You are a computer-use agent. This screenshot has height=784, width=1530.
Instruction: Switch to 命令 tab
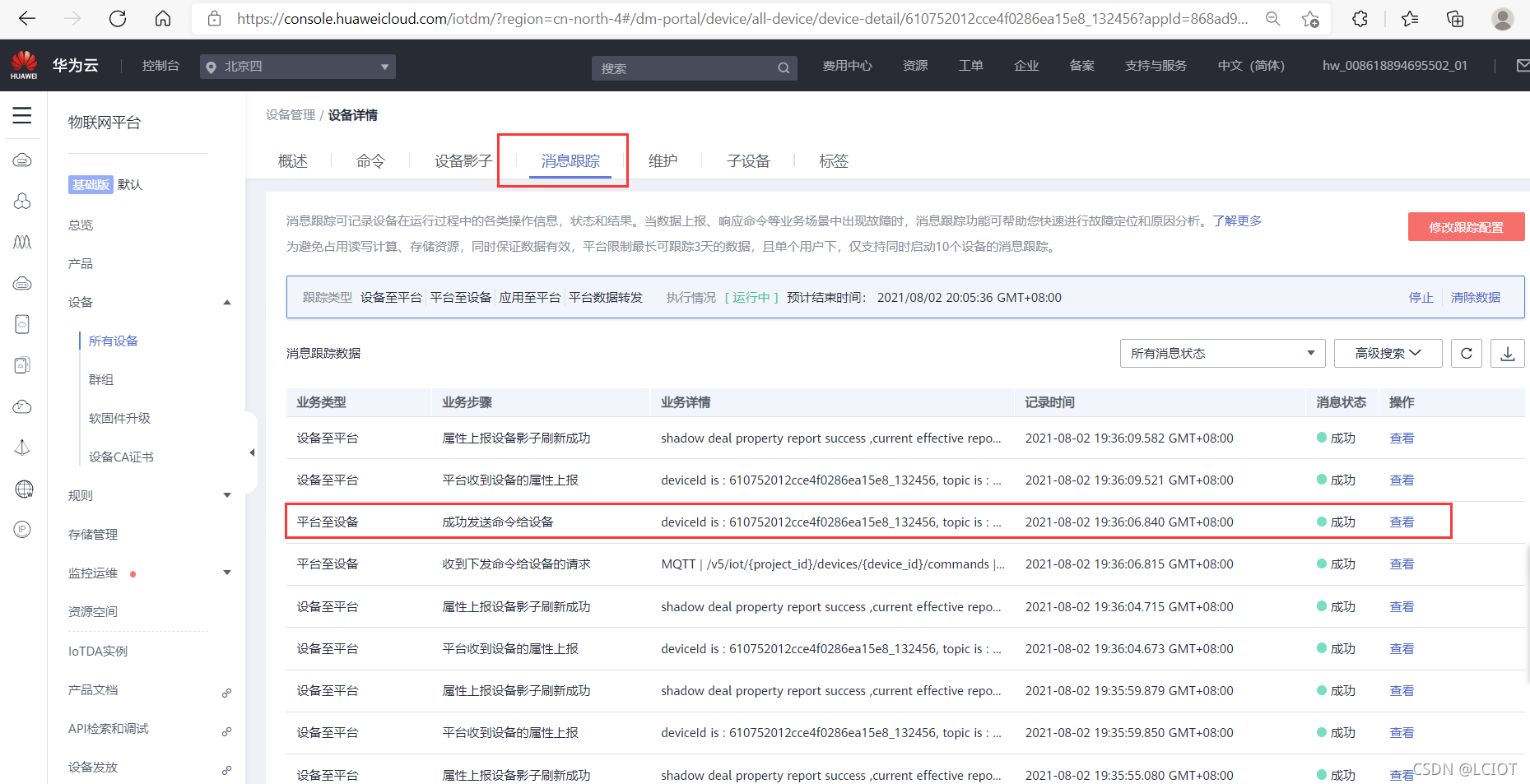point(370,161)
